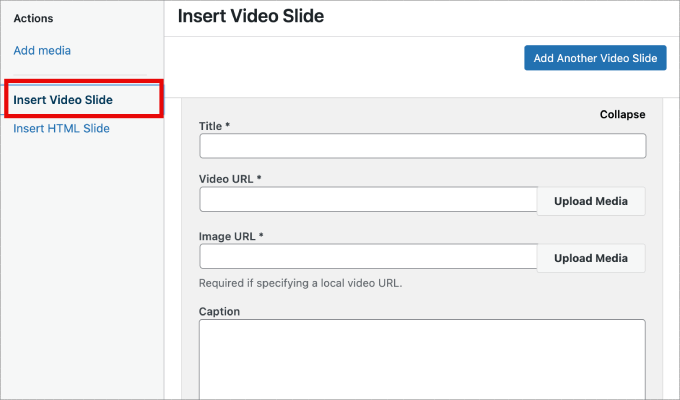Click inside the Caption text area
Image resolution: width=680 pixels, height=400 pixels.
pyautogui.click(x=422, y=360)
